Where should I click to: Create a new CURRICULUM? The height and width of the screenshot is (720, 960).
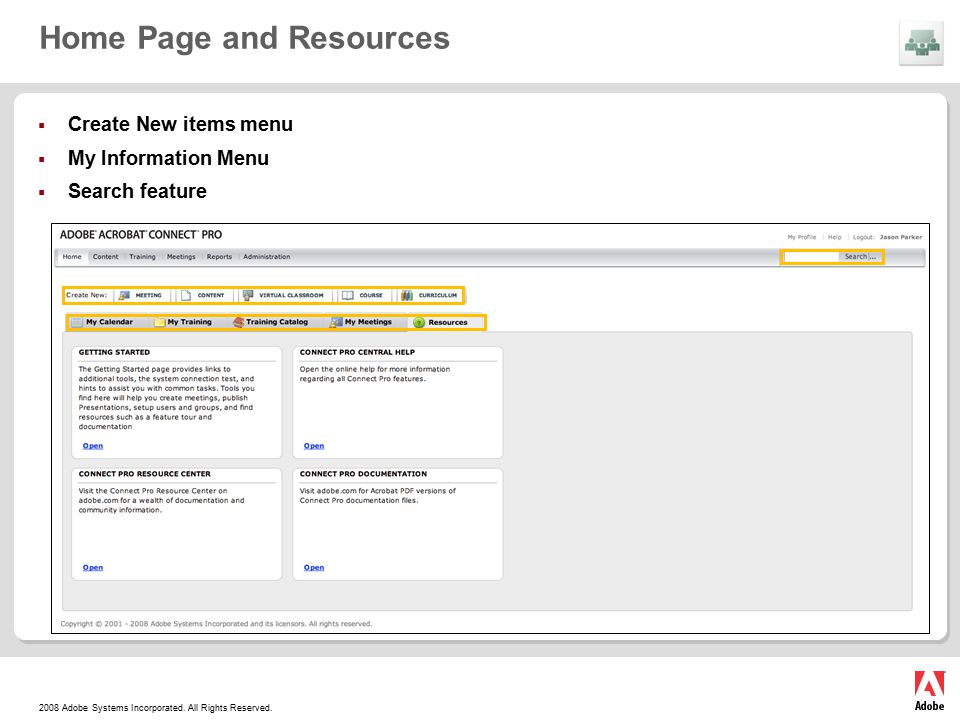pyautogui.click(x=429, y=295)
